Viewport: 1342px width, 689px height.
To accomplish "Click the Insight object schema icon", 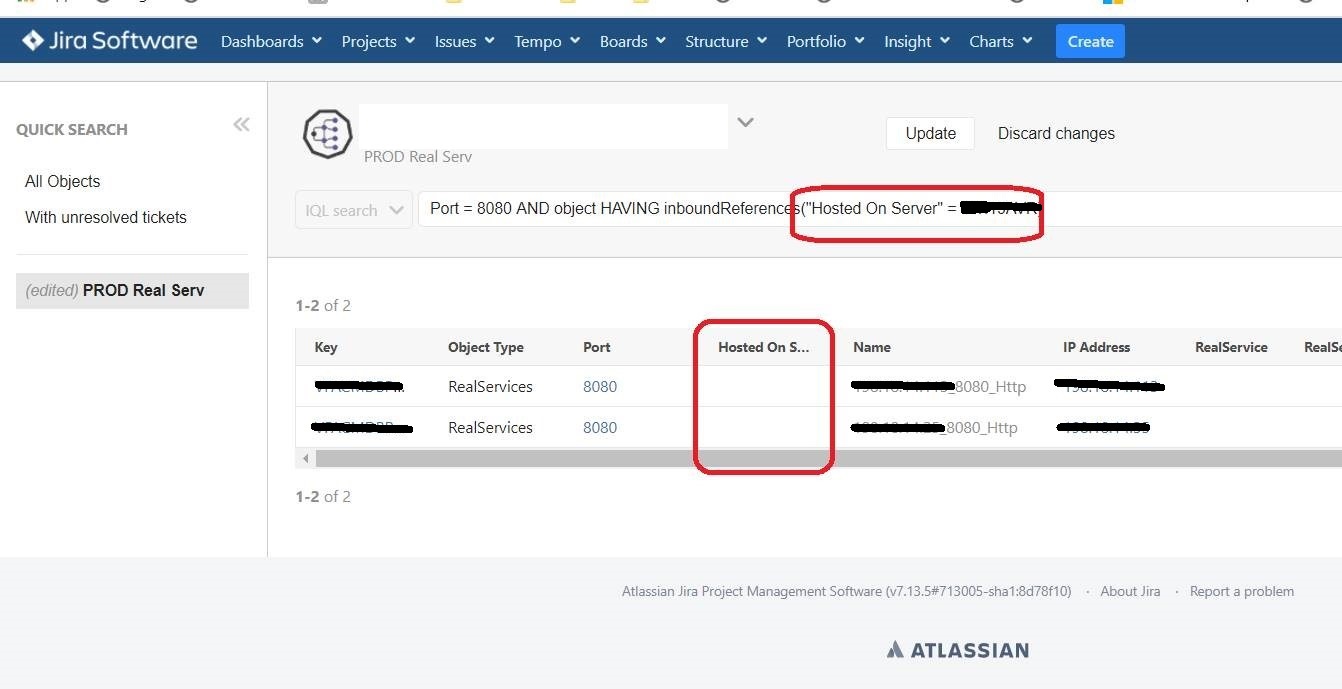I will [x=328, y=134].
